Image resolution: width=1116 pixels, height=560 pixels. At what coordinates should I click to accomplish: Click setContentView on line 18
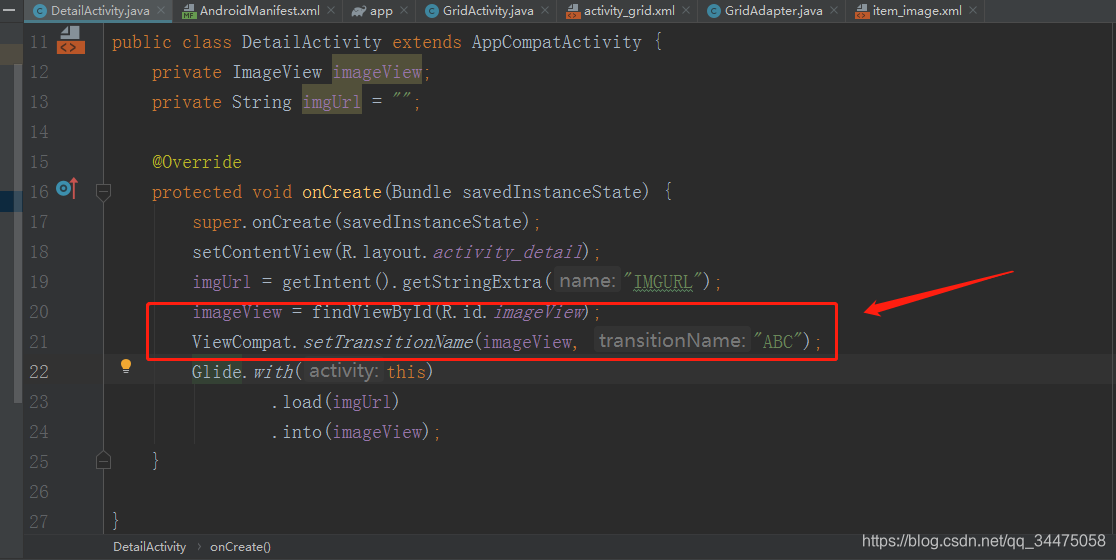point(262,252)
